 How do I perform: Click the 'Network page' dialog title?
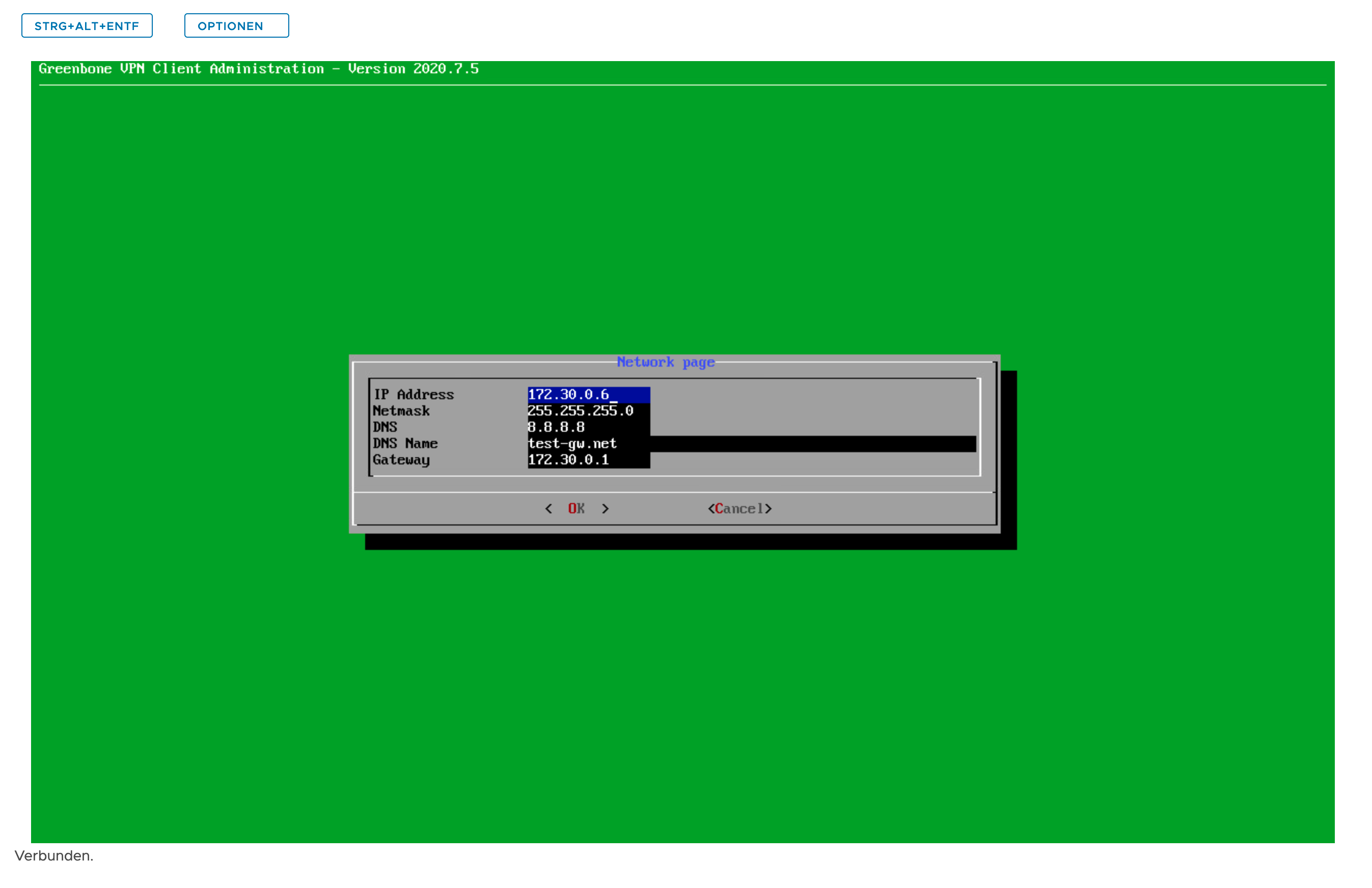[x=666, y=363]
